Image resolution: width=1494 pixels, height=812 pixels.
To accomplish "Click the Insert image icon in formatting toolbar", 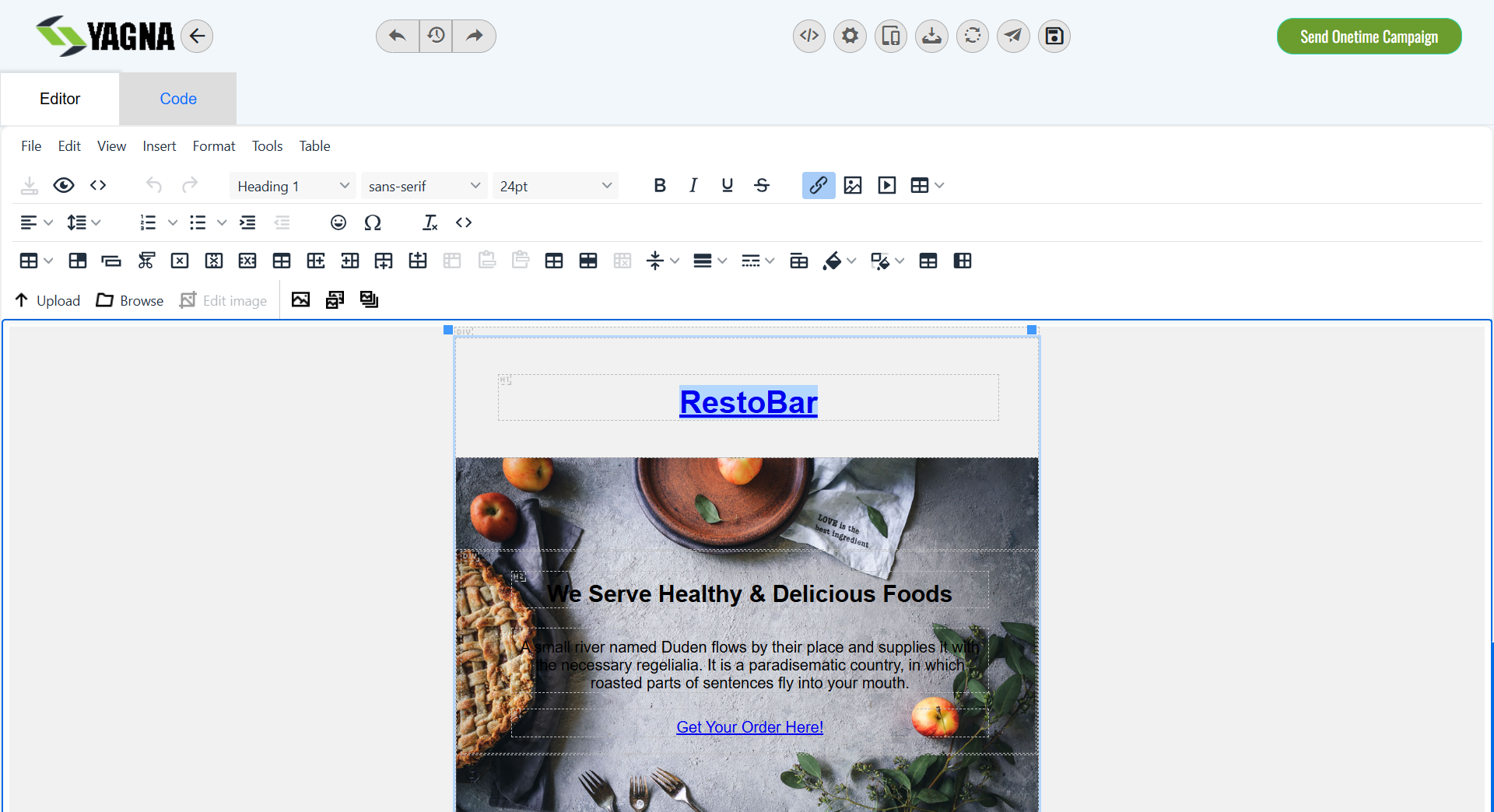I will 853,185.
